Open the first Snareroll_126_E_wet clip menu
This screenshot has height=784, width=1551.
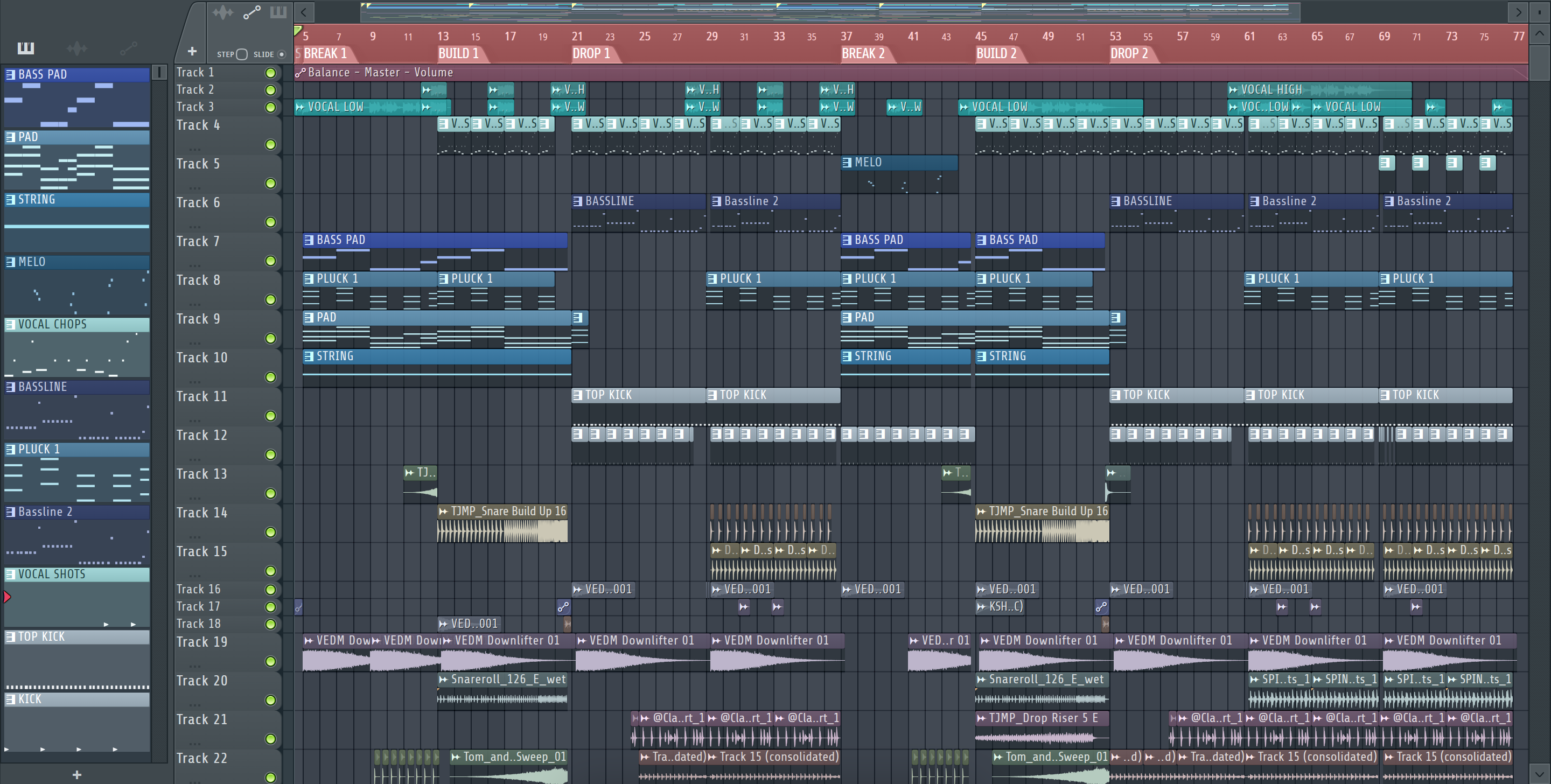[444, 679]
